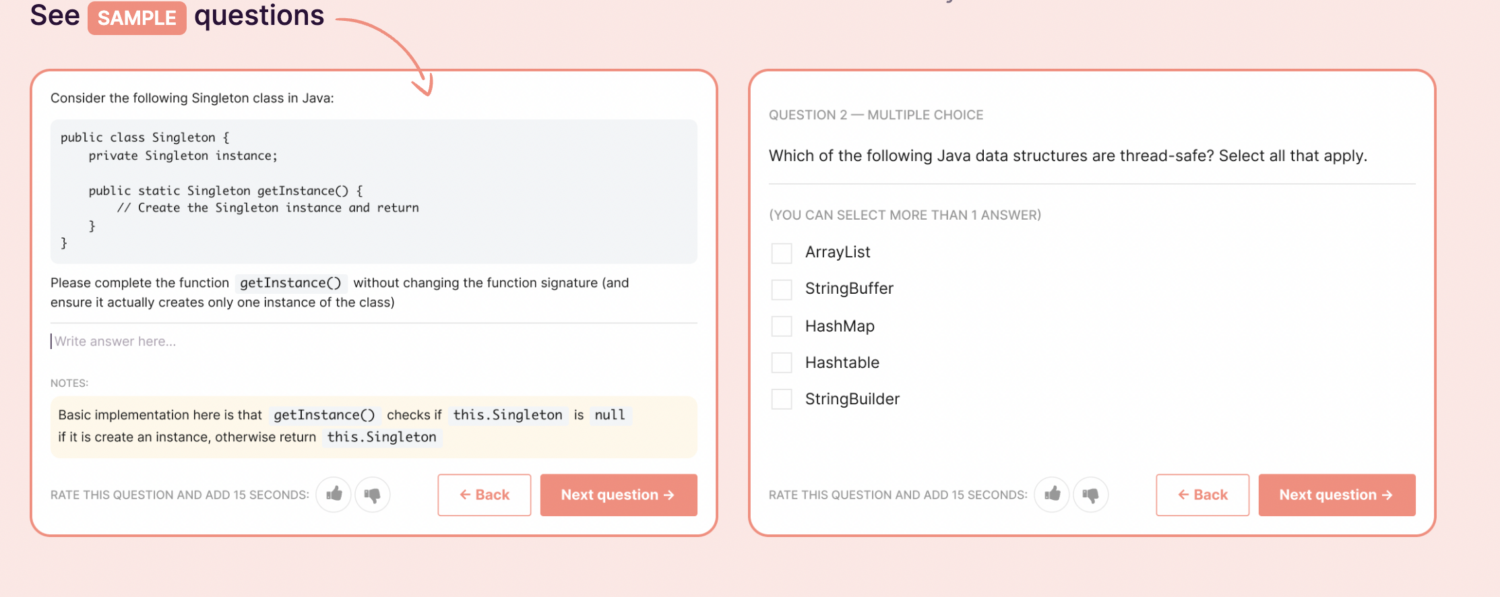Thumbs up the thread-safe question
This screenshot has width=1500, height=597.
pyautogui.click(x=1051, y=494)
